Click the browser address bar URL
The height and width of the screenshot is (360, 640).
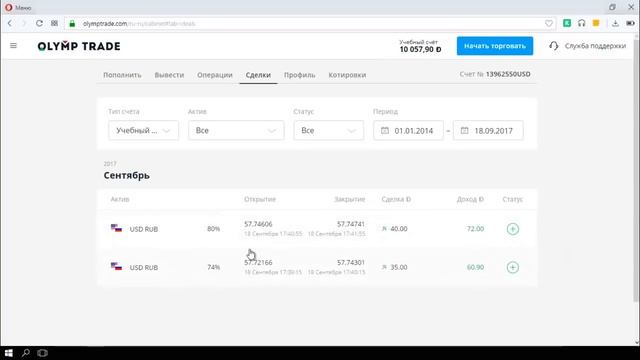[x=139, y=24]
